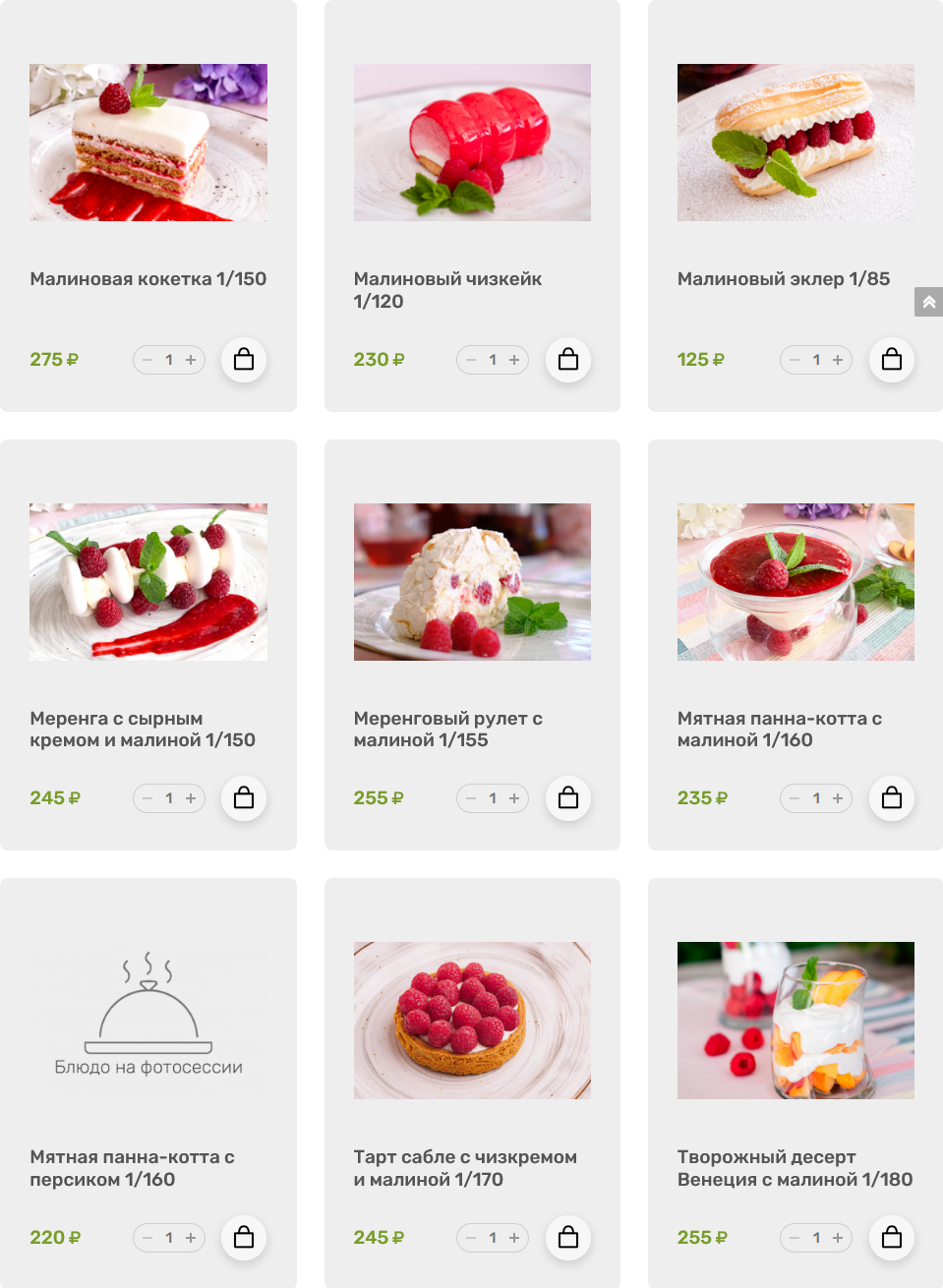Decrease quantity of Малиновый чизкейк with minus
The image size is (943, 1288).
click(x=471, y=360)
